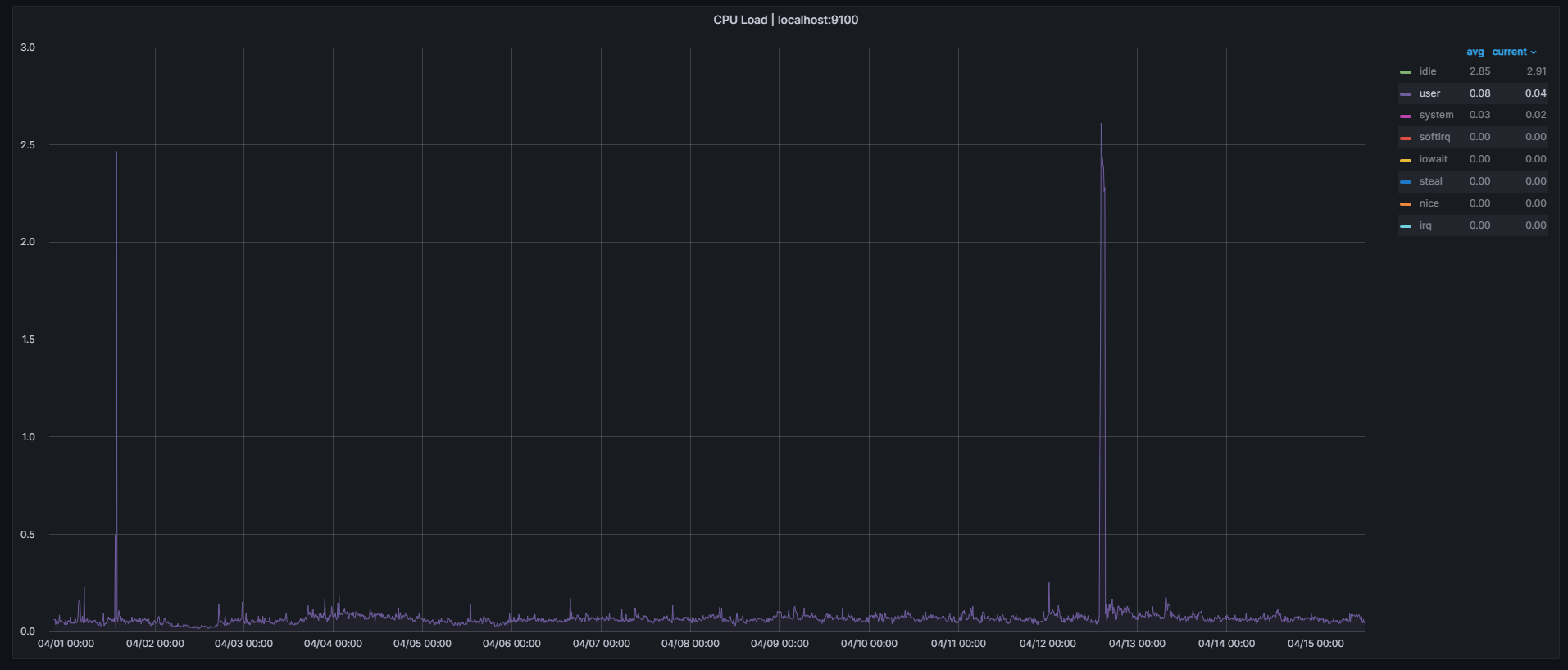Screen dimensions: 1568x670
Task: Click the 0.5 y-axis label
Action: (x=28, y=535)
